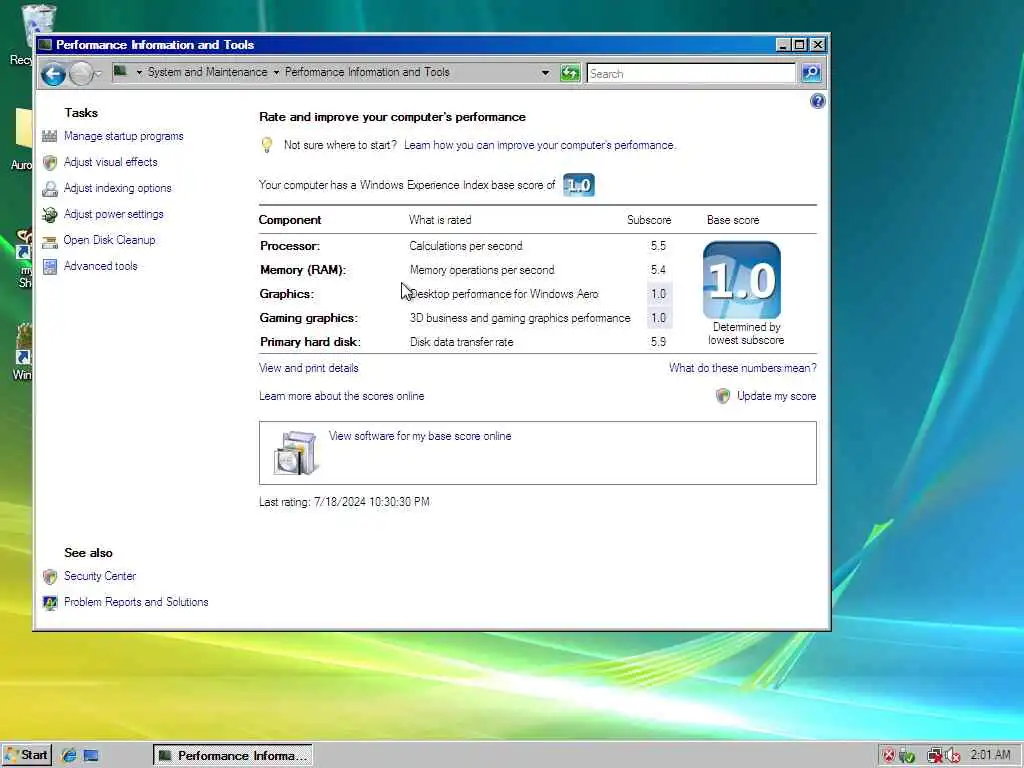Select Performance Information and Tools breadcrumb

click(367, 72)
